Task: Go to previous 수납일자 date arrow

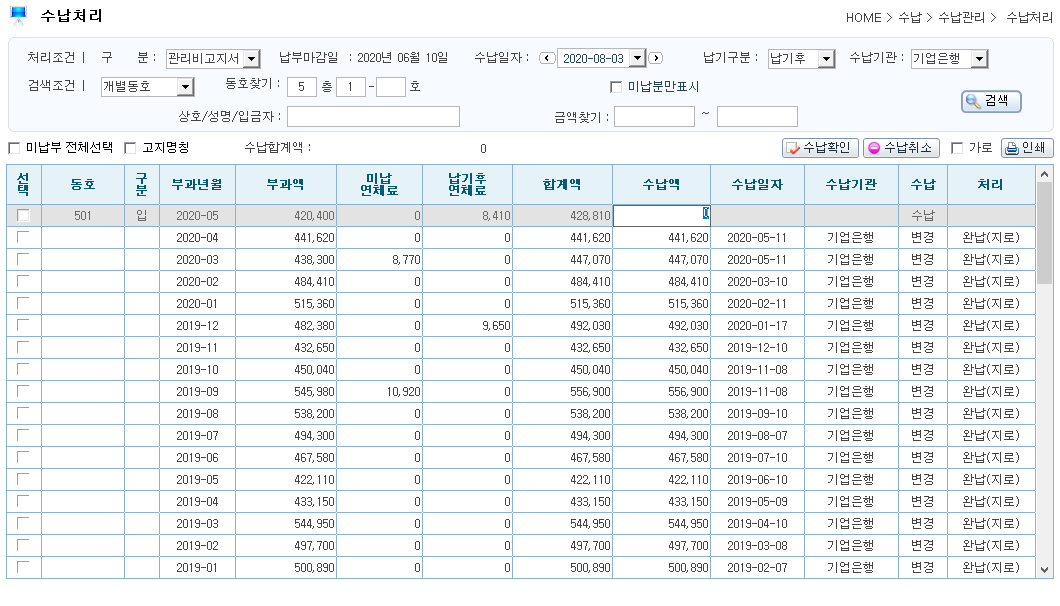Action: pyautogui.click(x=547, y=58)
